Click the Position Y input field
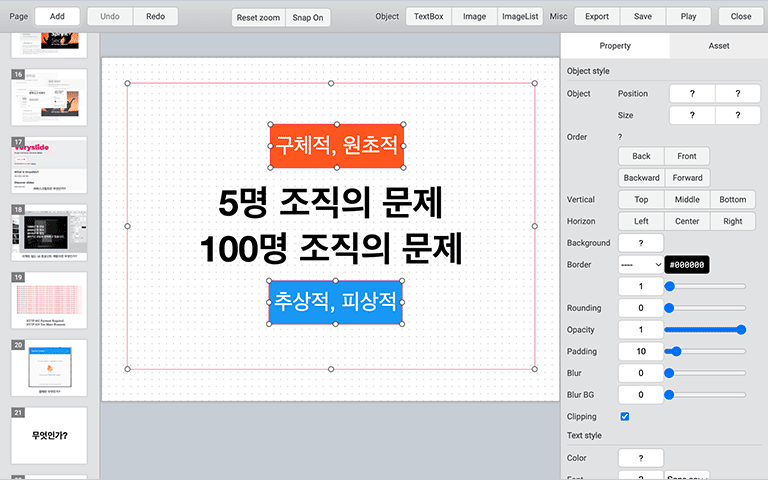The image size is (768, 480). tap(738, 94)
